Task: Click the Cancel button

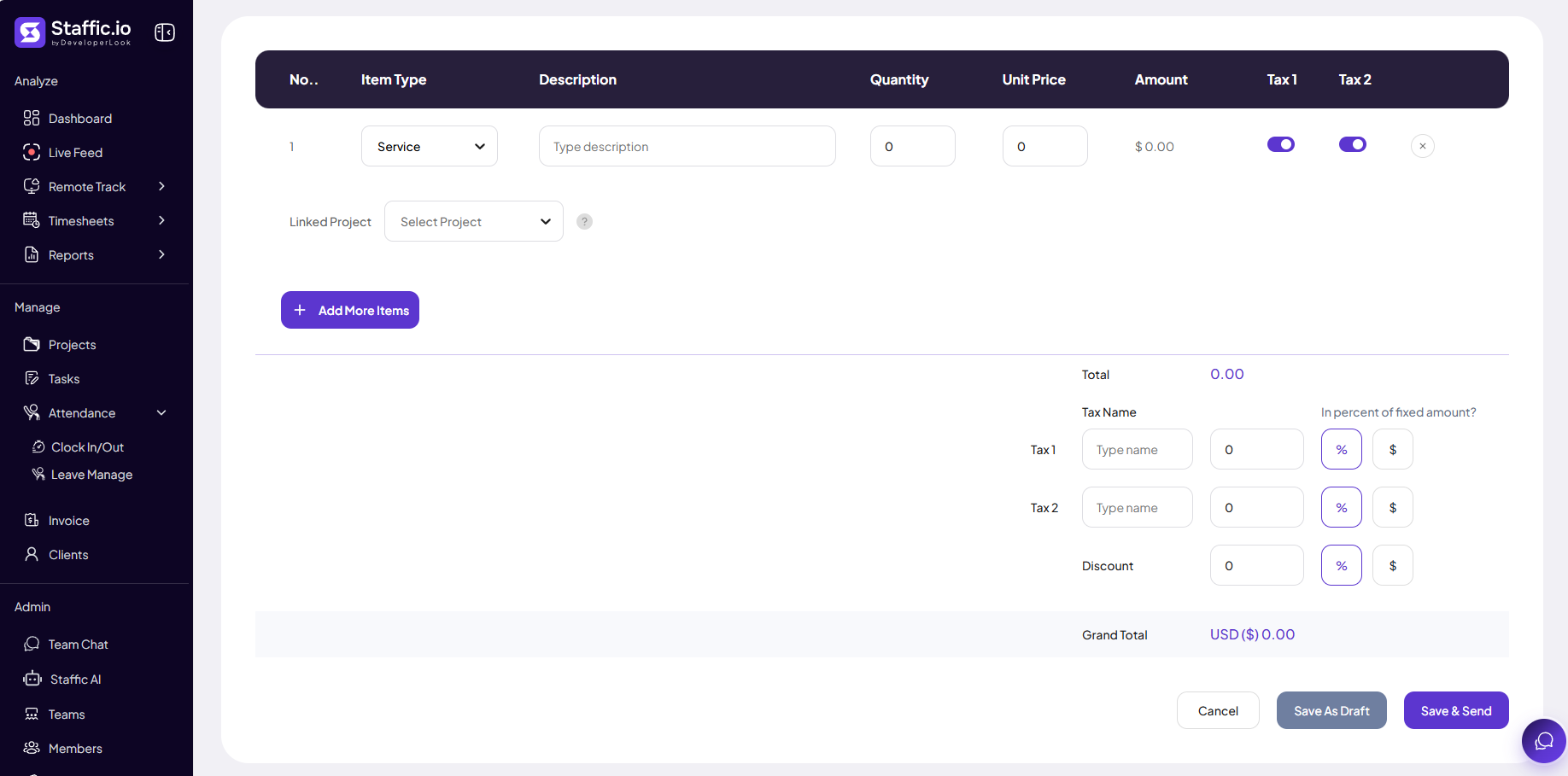Action: click(1218, 710)
